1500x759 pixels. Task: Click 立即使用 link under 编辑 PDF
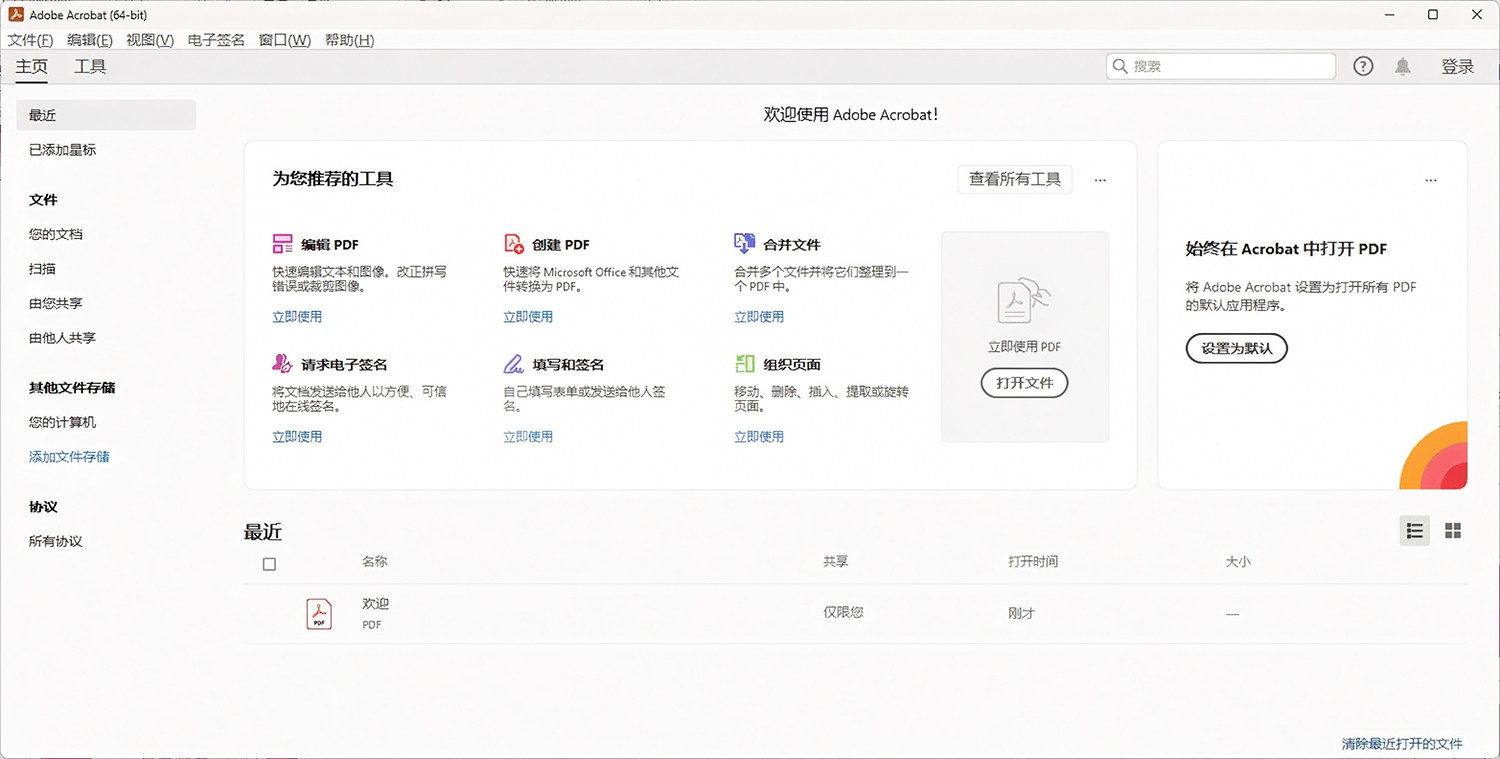pyautogui.click(x=297, y=317)
